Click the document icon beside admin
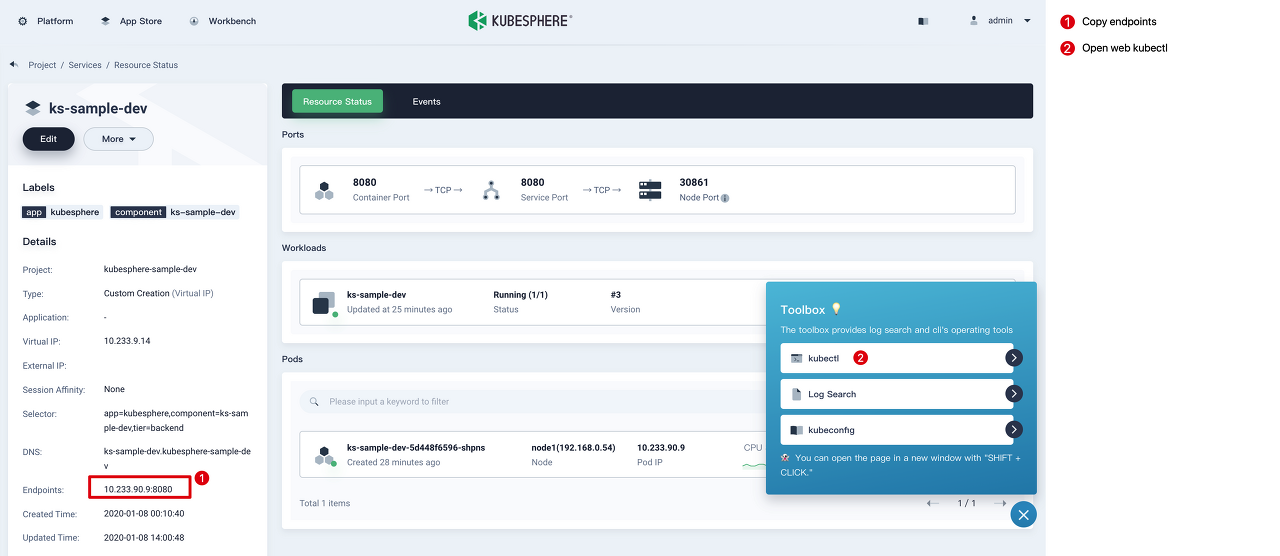 point(923,21)
